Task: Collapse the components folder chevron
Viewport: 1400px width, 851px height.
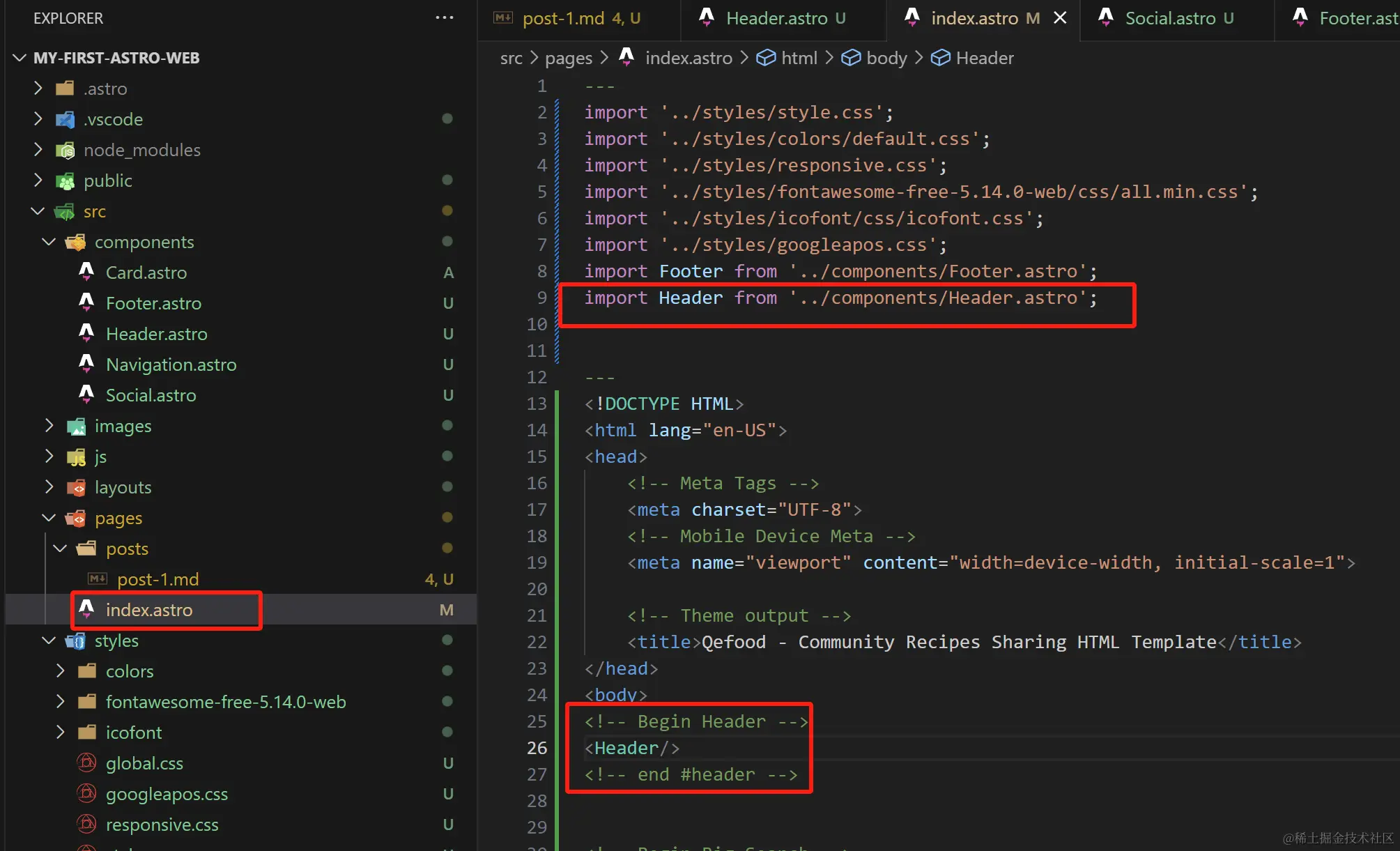Action: [49, 242]
